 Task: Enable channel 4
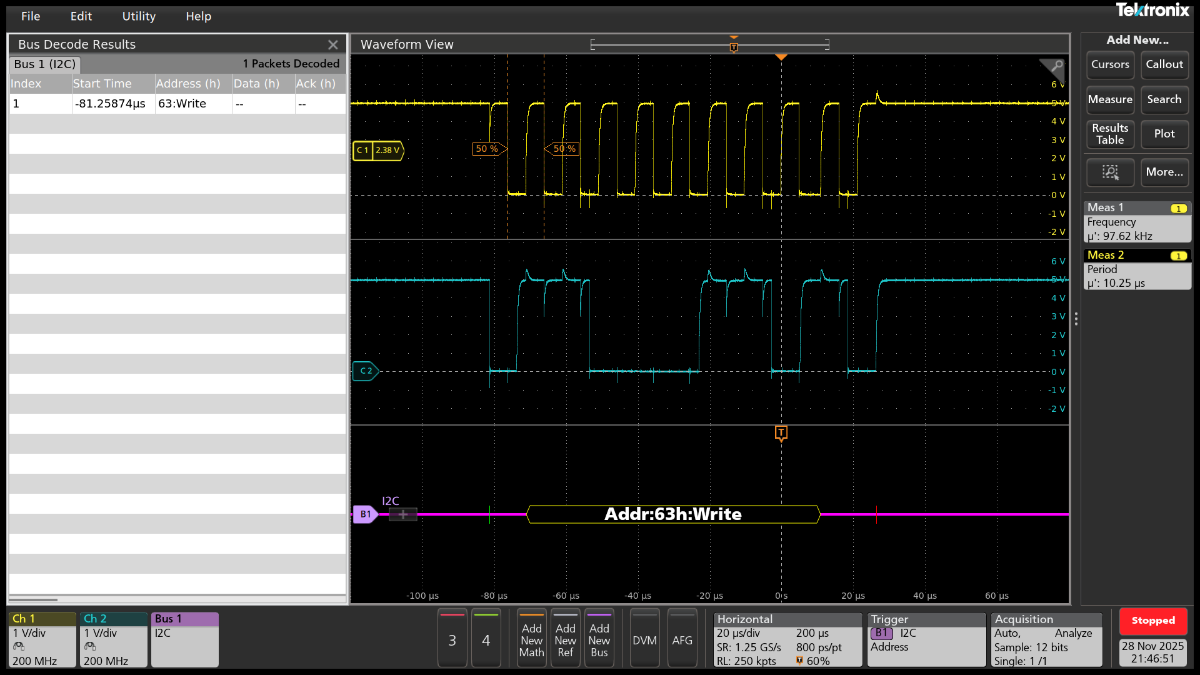[x=487, y=638]
